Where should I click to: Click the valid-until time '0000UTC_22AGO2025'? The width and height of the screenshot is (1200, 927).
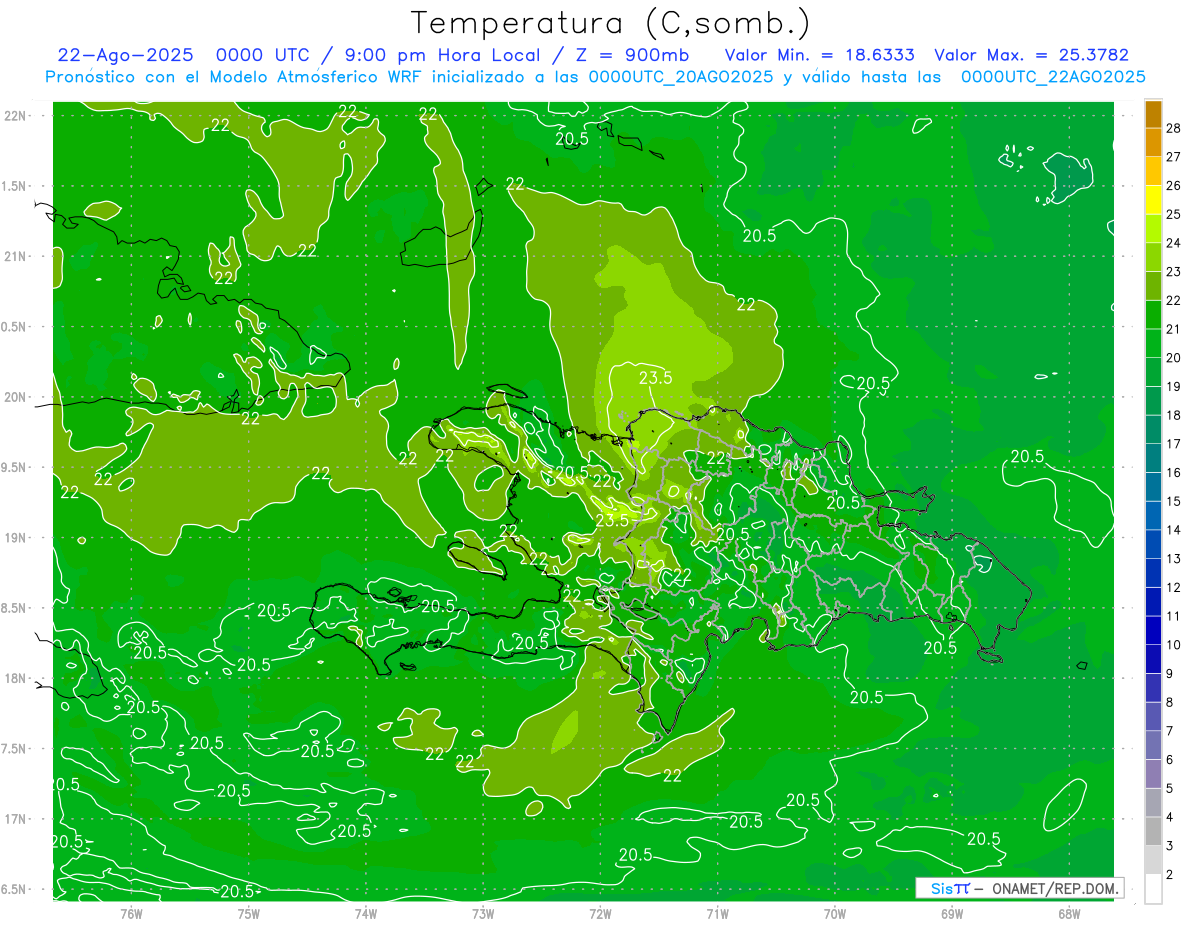(1053, 77)
